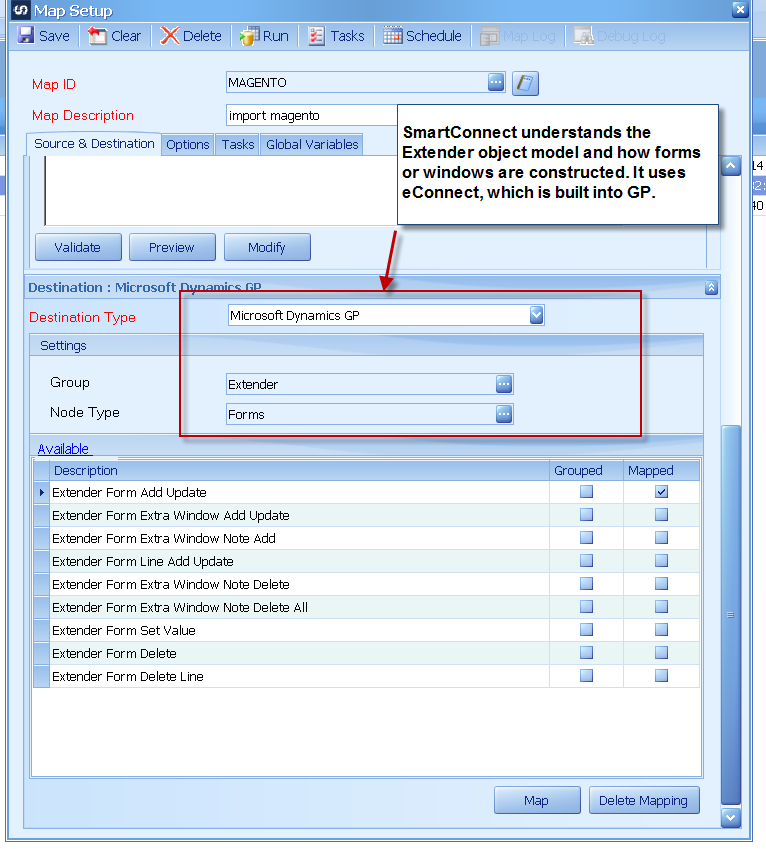Viewport: 766px width, 849px height.
Task: Click Delete Mapping button
Action: [644, 800]
